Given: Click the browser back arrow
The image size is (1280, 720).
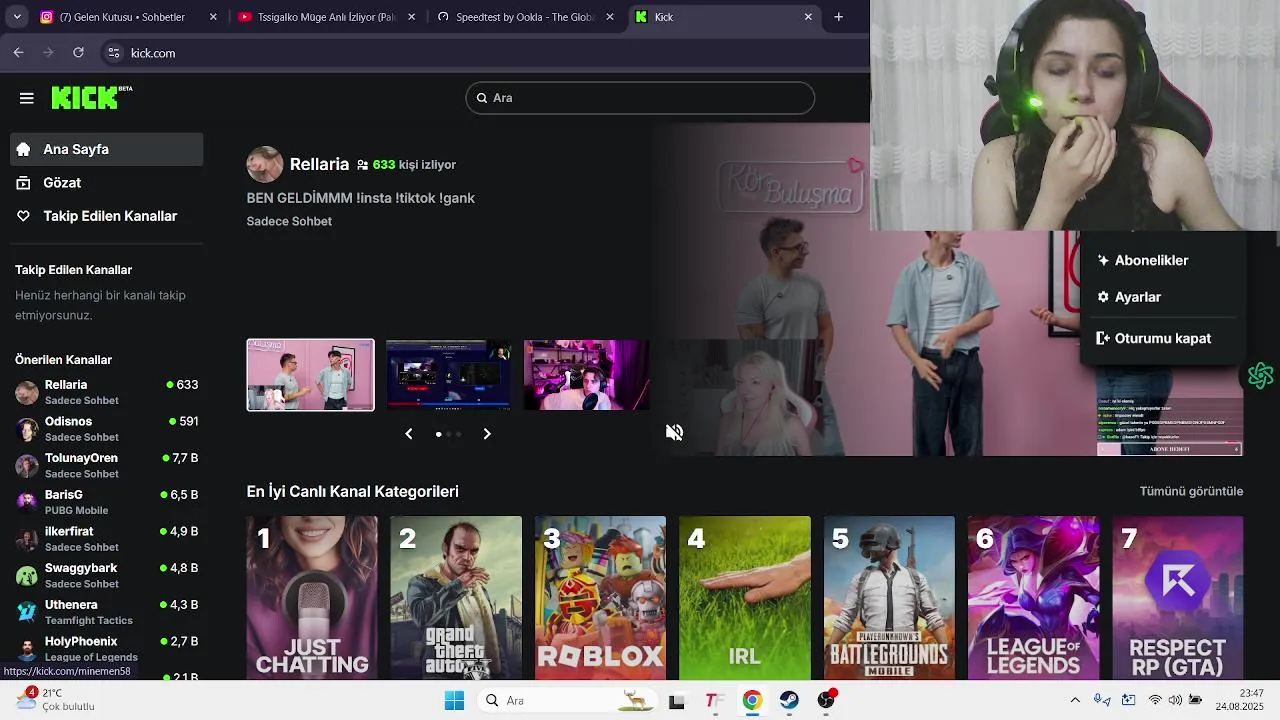Looking at the screenshot, I should click(x=18, y=53).
